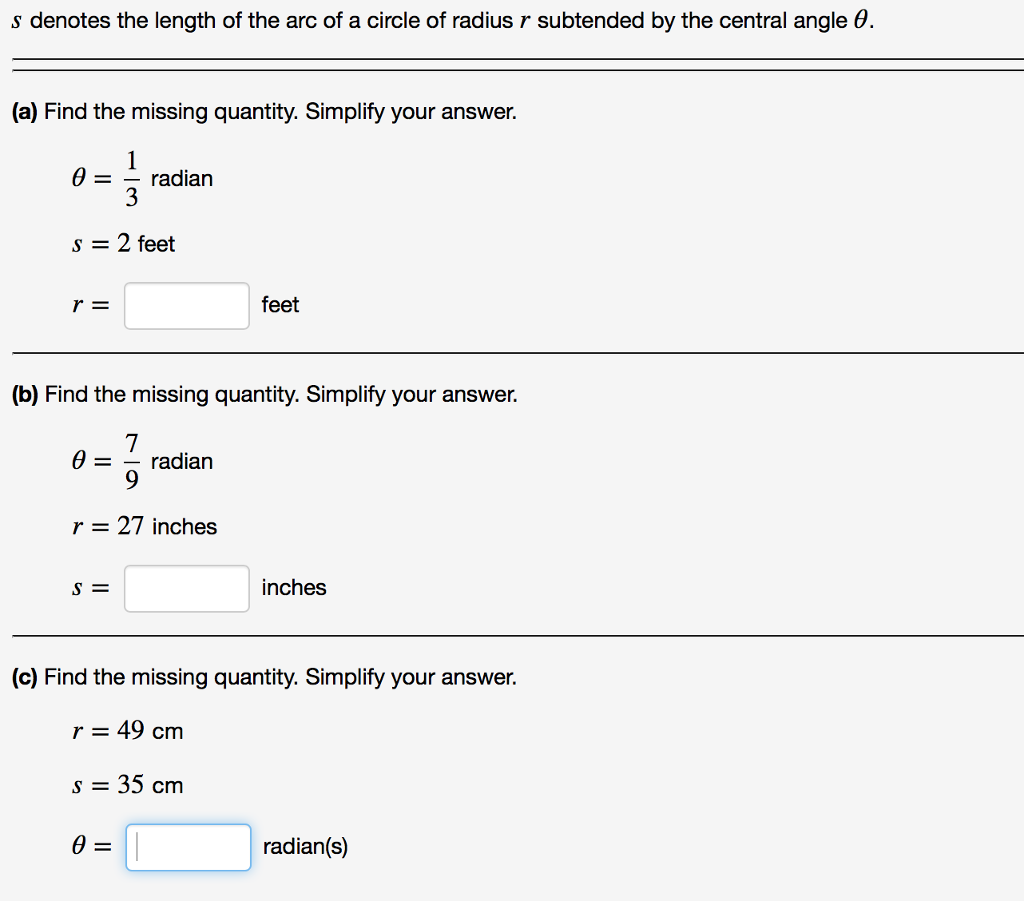
Task: Click the label 'radian(s)' beside the part (c) box
Action: coord(304,847)
